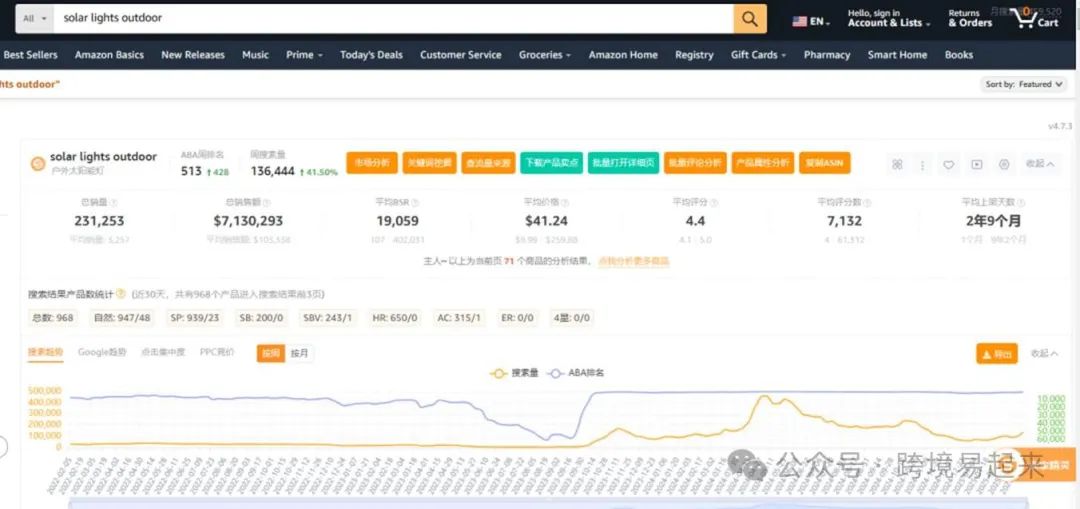Open the vertical three-dots more menu
Image resolution: width=1080 pixels, height=509 pixels.
coord(922,165)
